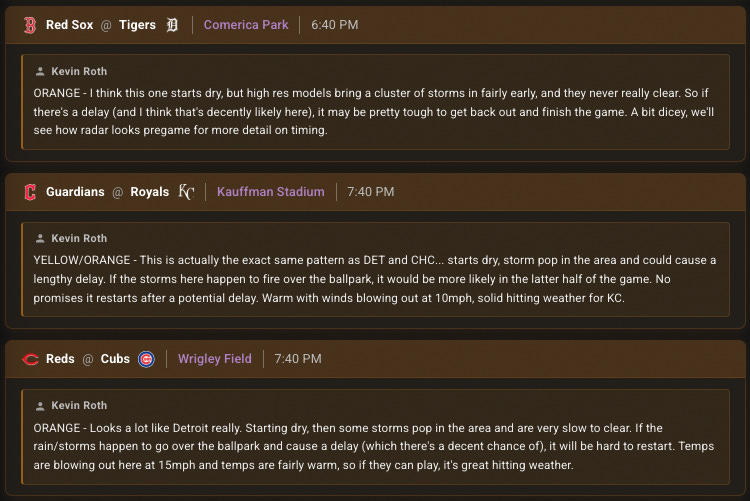The height and width of the screenshot is (501, 750).
Task: Click the Cubs team name
Action: tap(115, 359)
